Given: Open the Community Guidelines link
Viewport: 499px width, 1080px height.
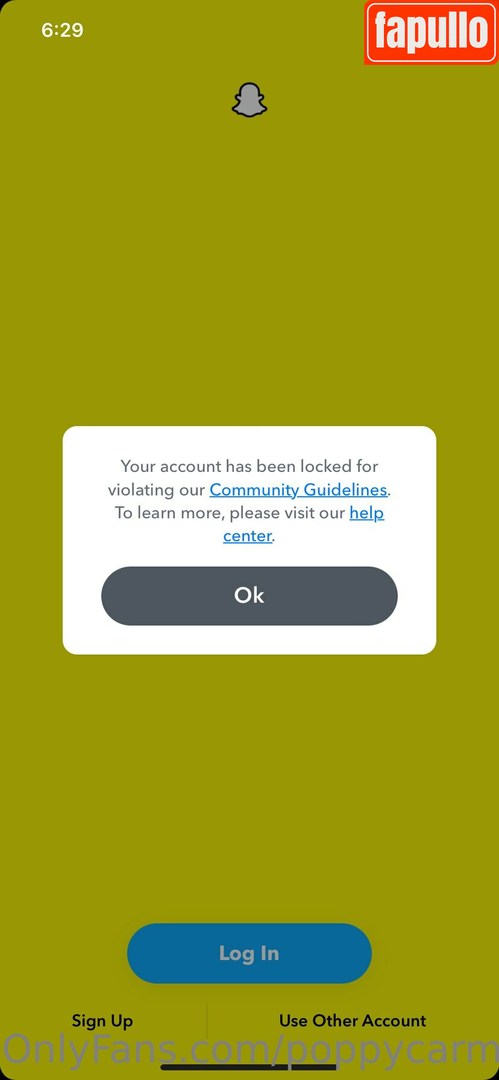Looking at the screenshot, I should click(x=298, y=490).
